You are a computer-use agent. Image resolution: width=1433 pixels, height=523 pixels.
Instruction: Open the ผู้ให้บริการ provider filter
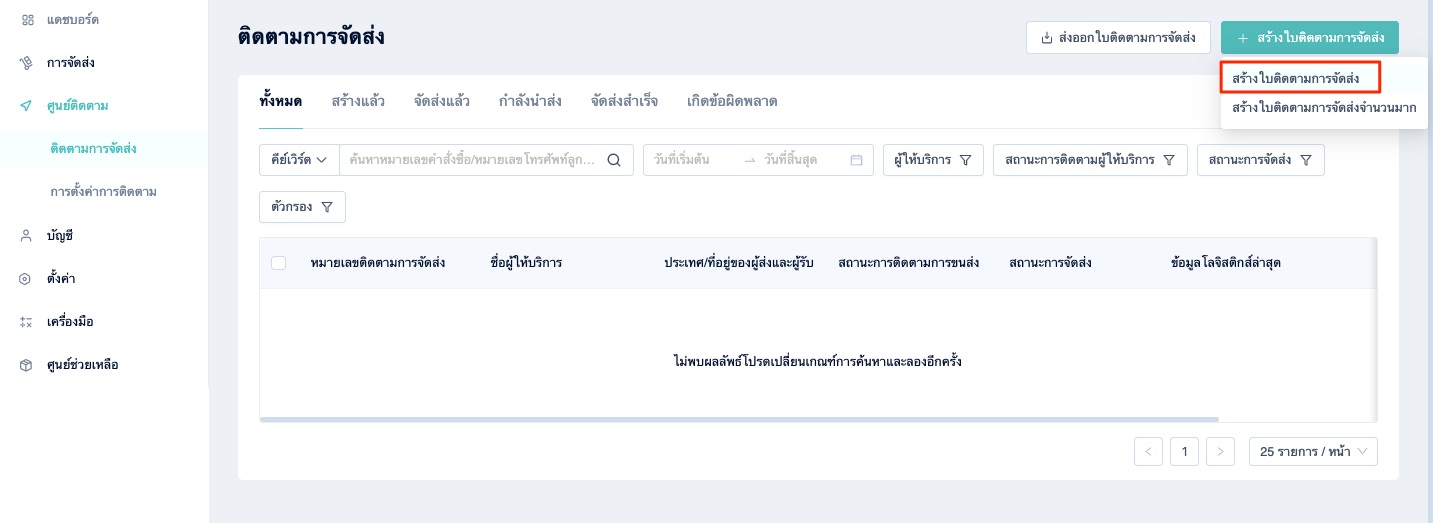tap(933, 160)
